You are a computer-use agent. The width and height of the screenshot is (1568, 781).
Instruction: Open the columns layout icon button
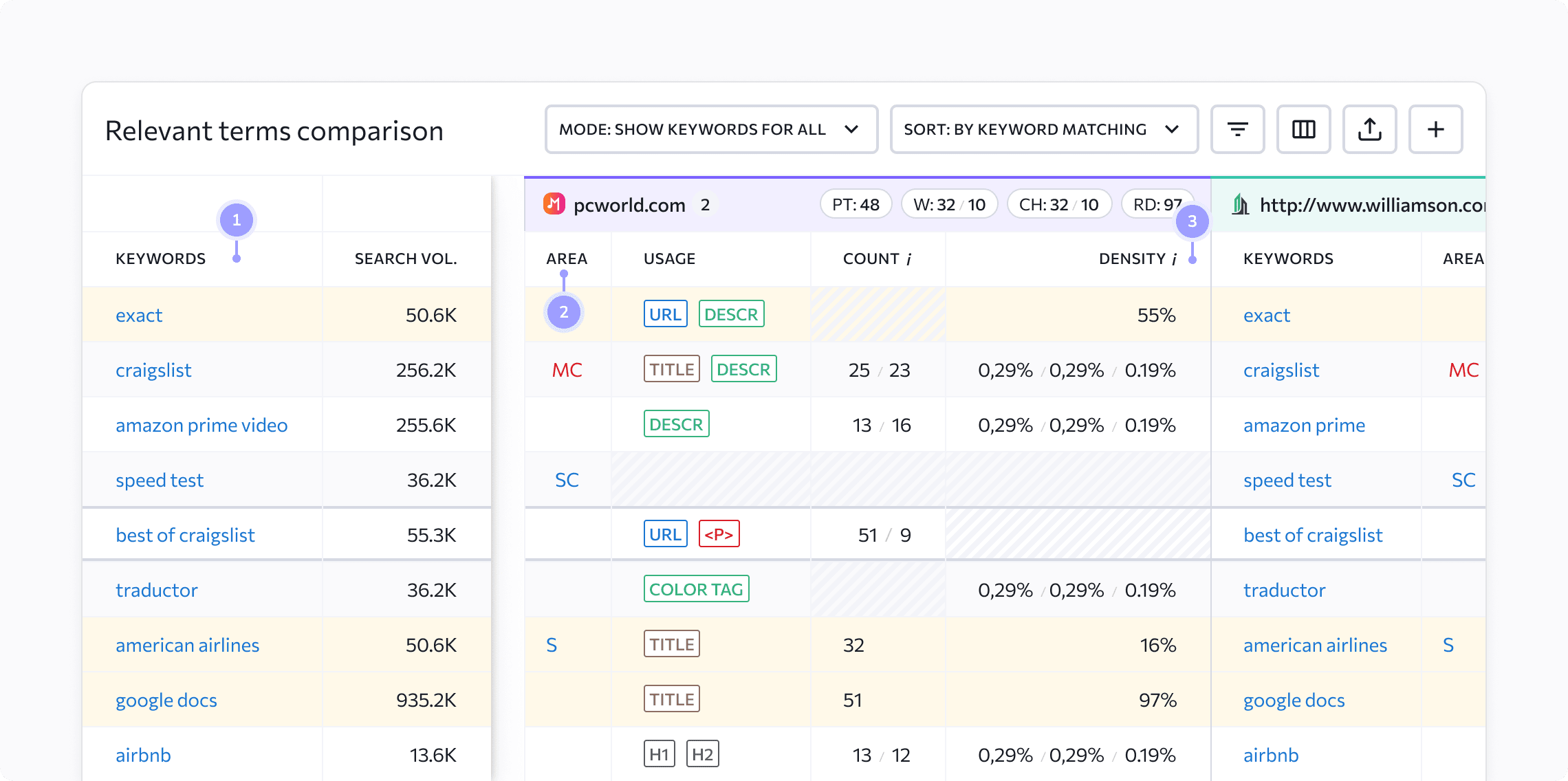coord(1303,129)
